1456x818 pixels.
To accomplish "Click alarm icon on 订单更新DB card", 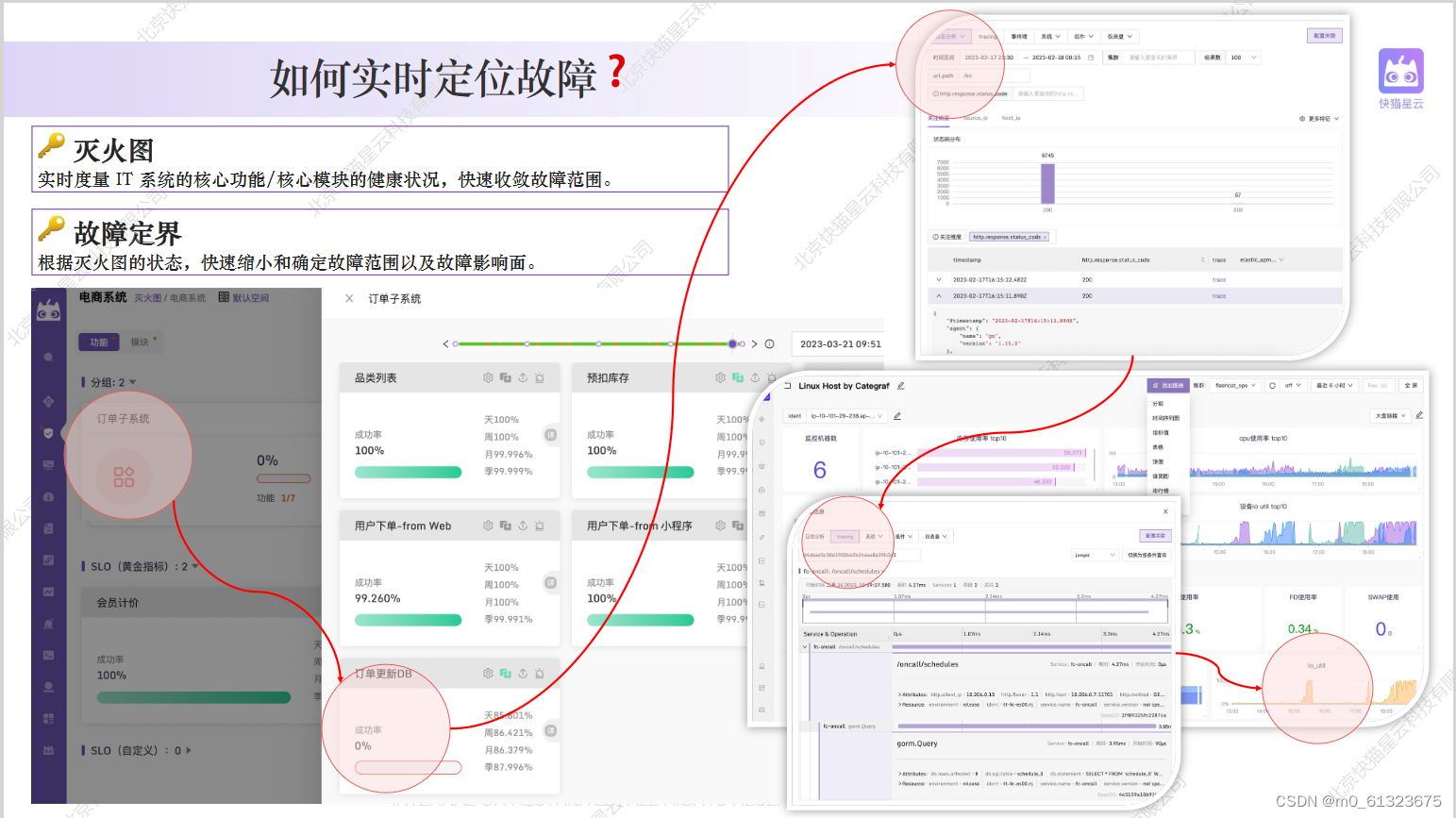I will coord(540,674).
